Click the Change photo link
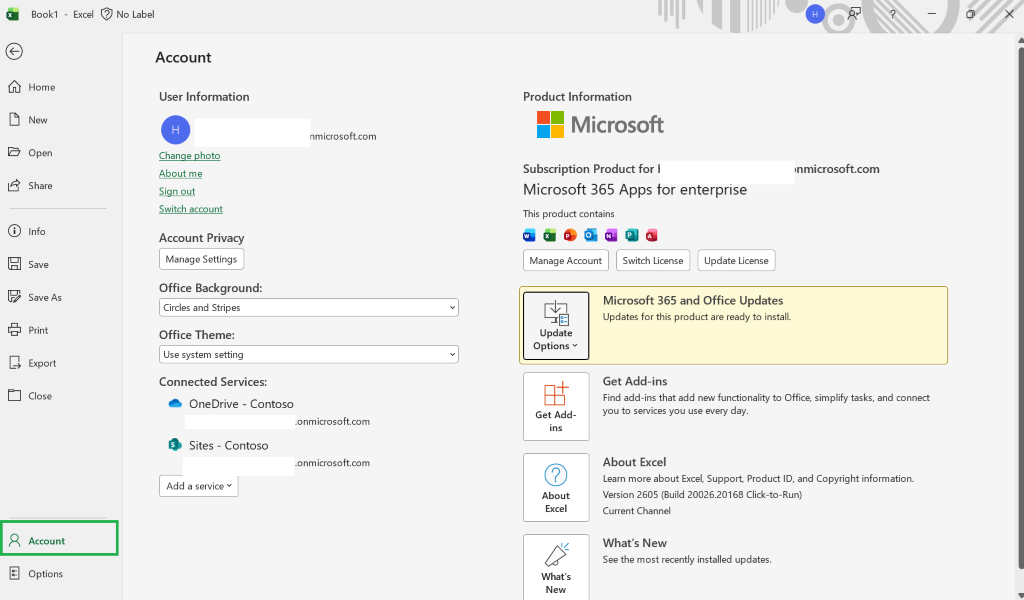 [x=189, y=155]
